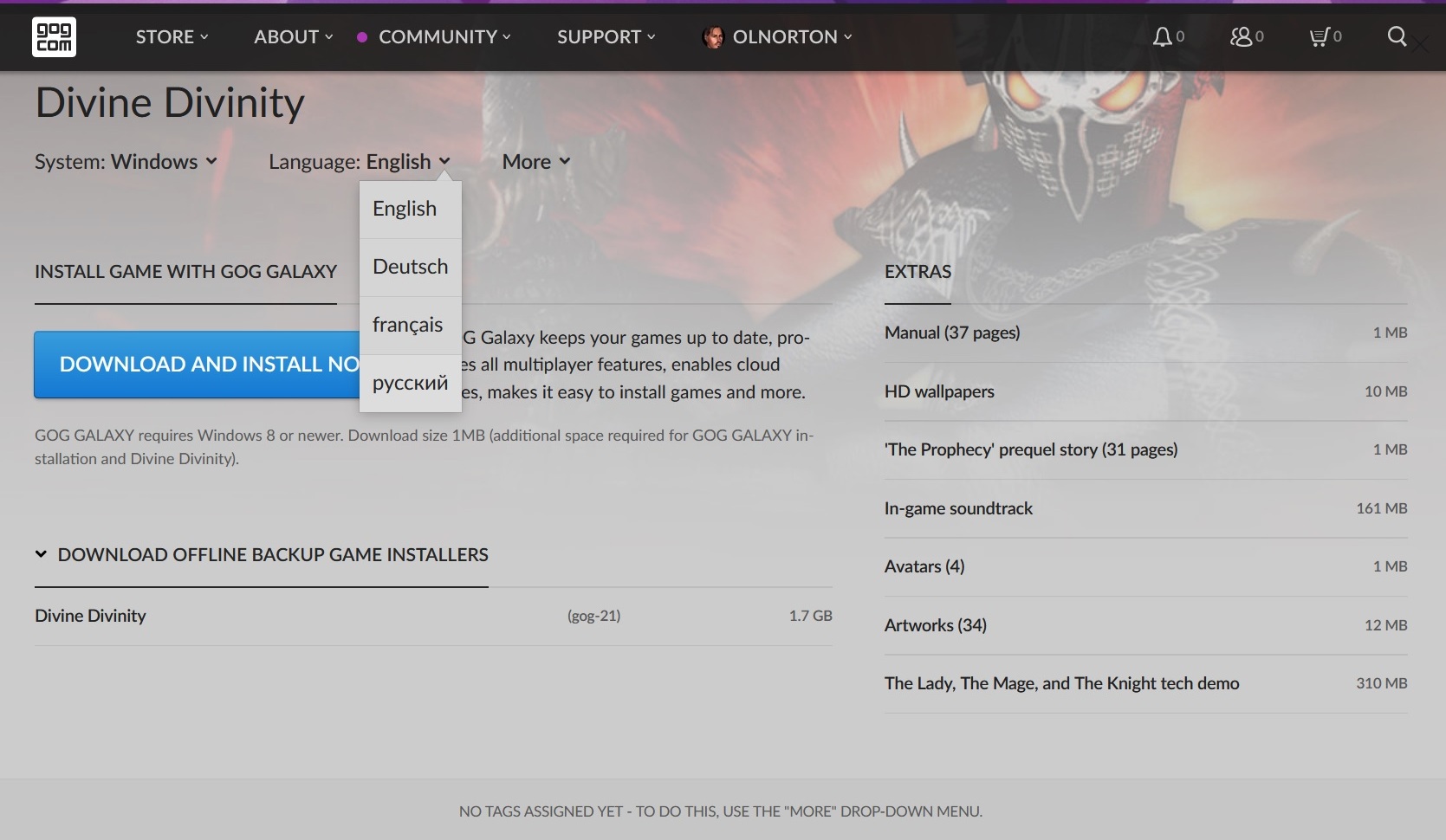Open the STORE menu
This screenshot has height=840, width=1446.
(172, 36)
